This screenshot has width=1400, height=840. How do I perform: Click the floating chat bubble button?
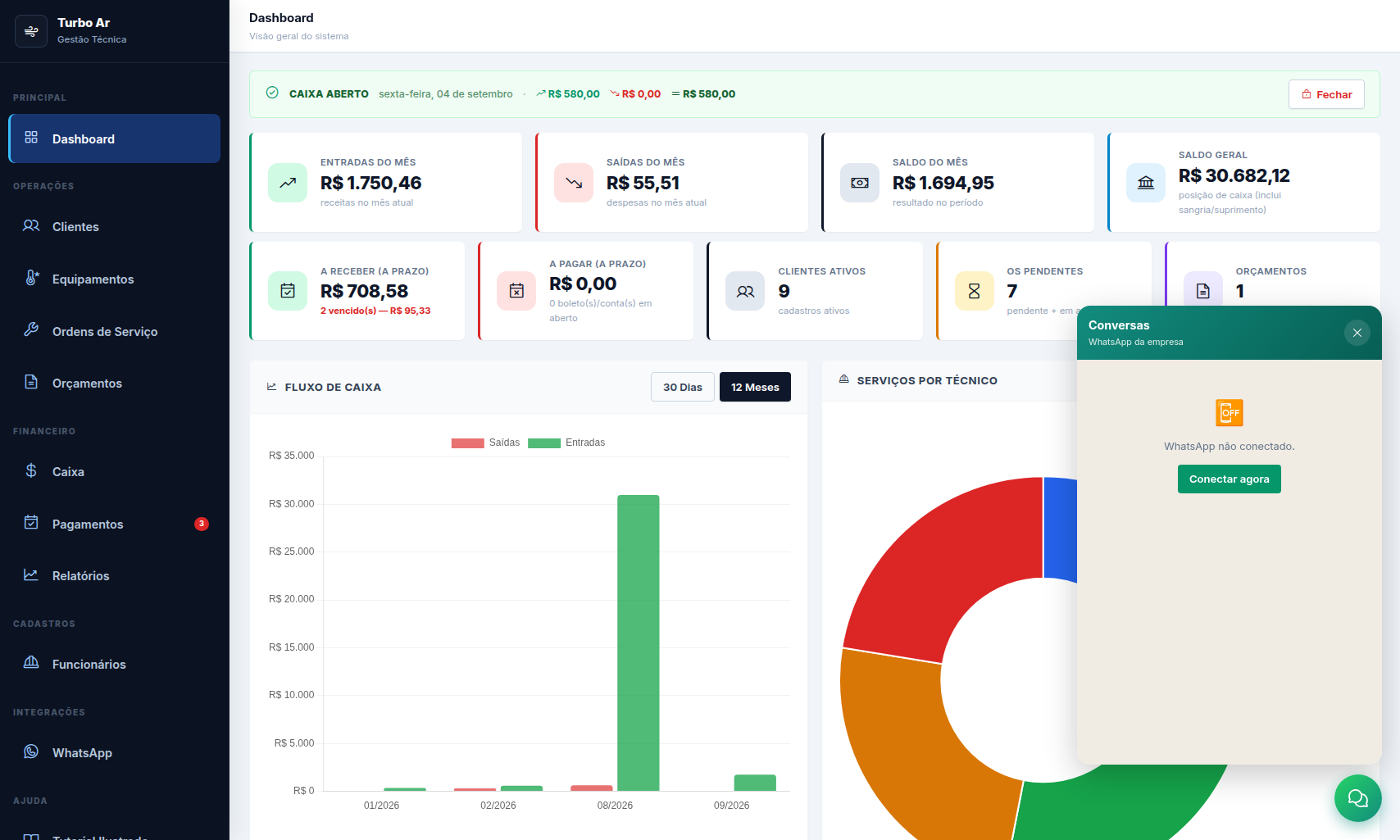(1358, 798)
